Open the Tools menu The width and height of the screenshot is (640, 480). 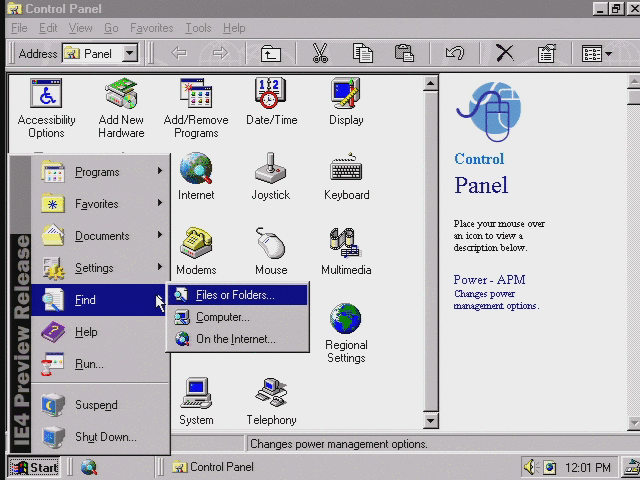click(x=198, y=28)
